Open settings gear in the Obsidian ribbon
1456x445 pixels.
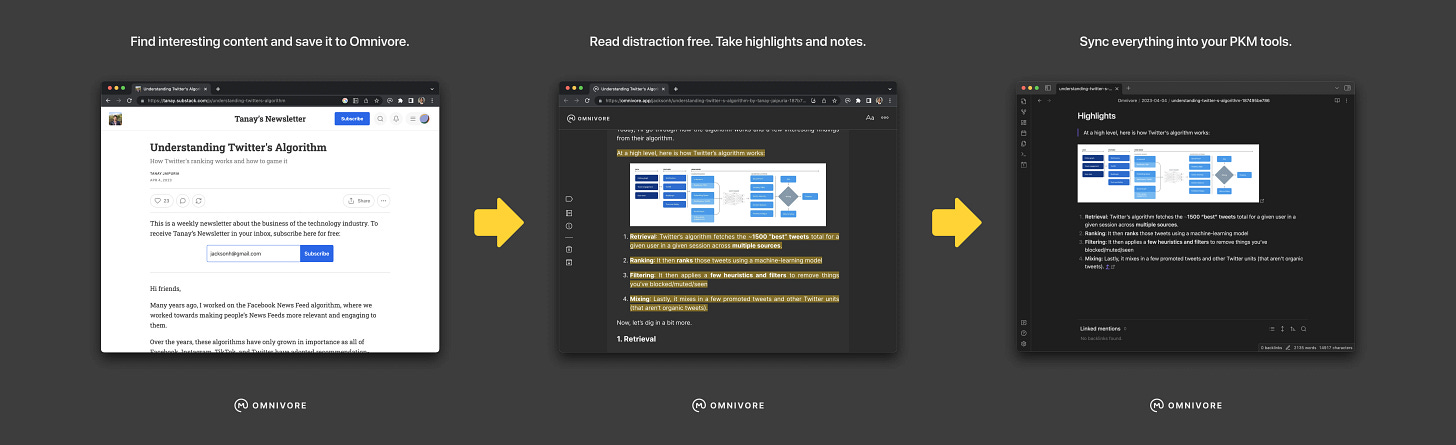tap(1024, 344)
